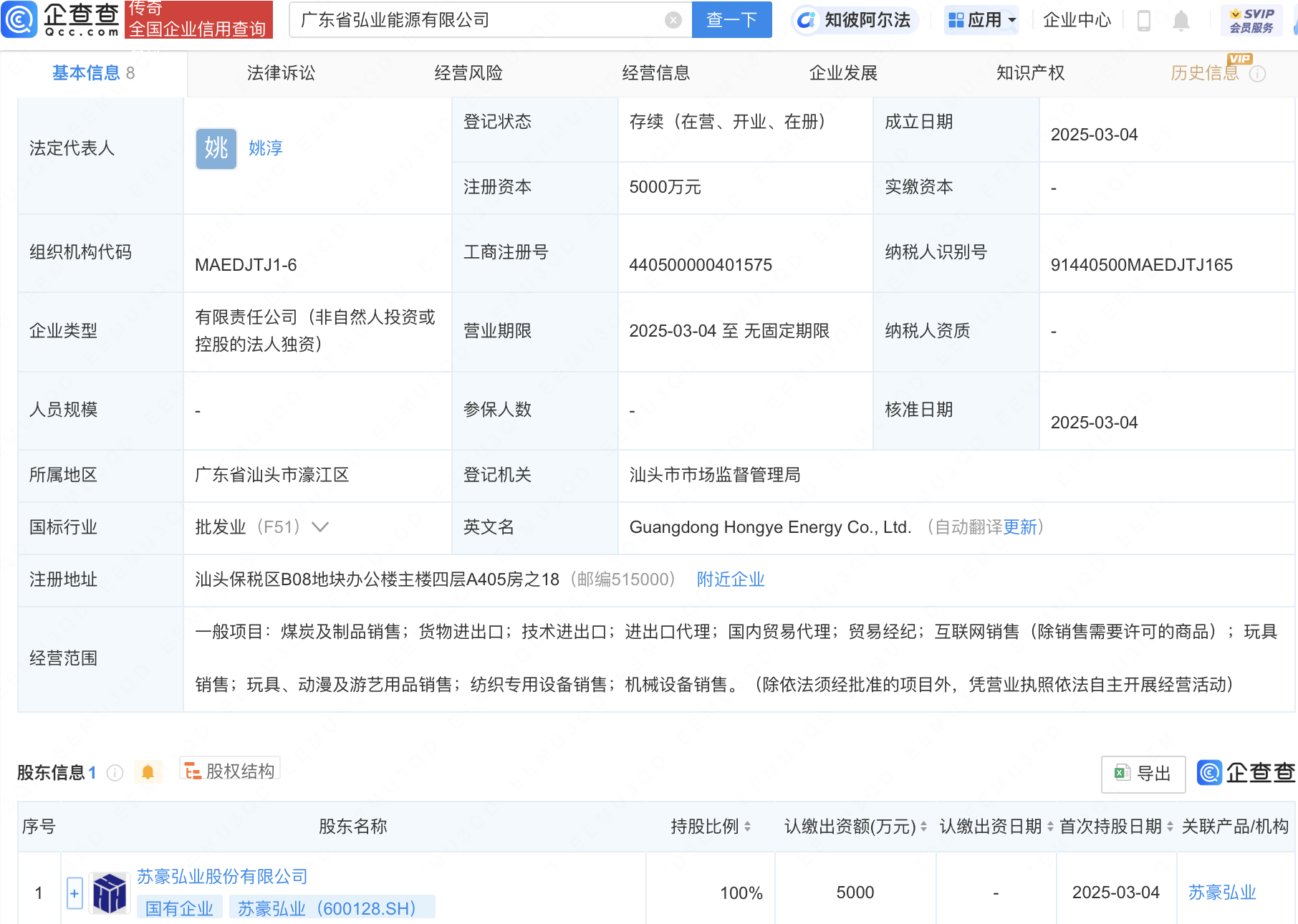Image resolution: width=1298 pixels, height=924 pixels.
Task: Open 附近企业 link
Action: pos(731,579)
